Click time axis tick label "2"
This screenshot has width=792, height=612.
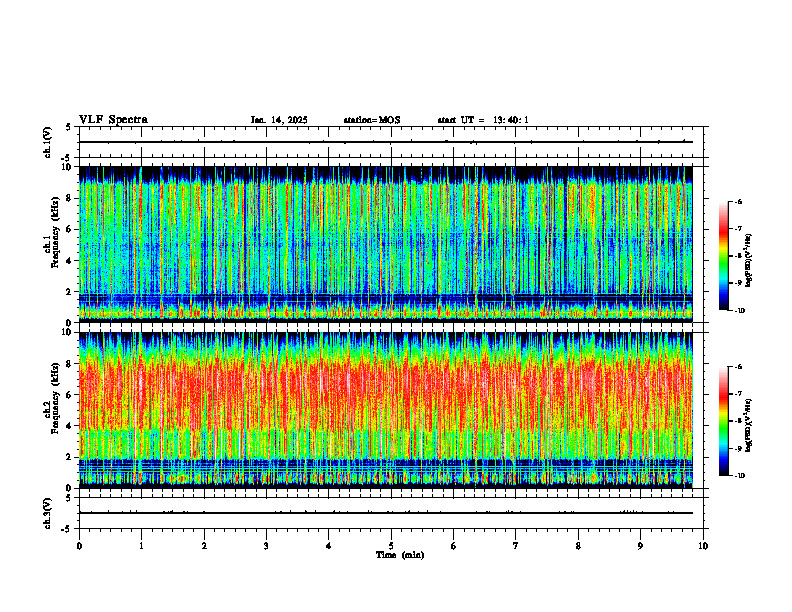pyautogui.click(x=204, y=546)
